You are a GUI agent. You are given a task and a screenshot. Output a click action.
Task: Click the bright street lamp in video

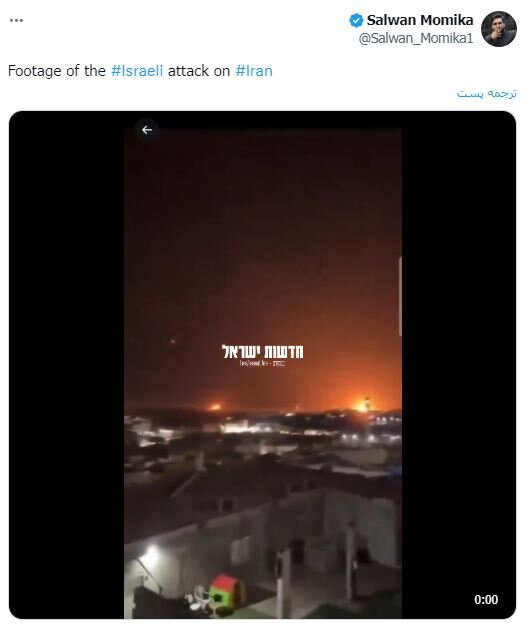pyautogui.click(x=151, y=553)
